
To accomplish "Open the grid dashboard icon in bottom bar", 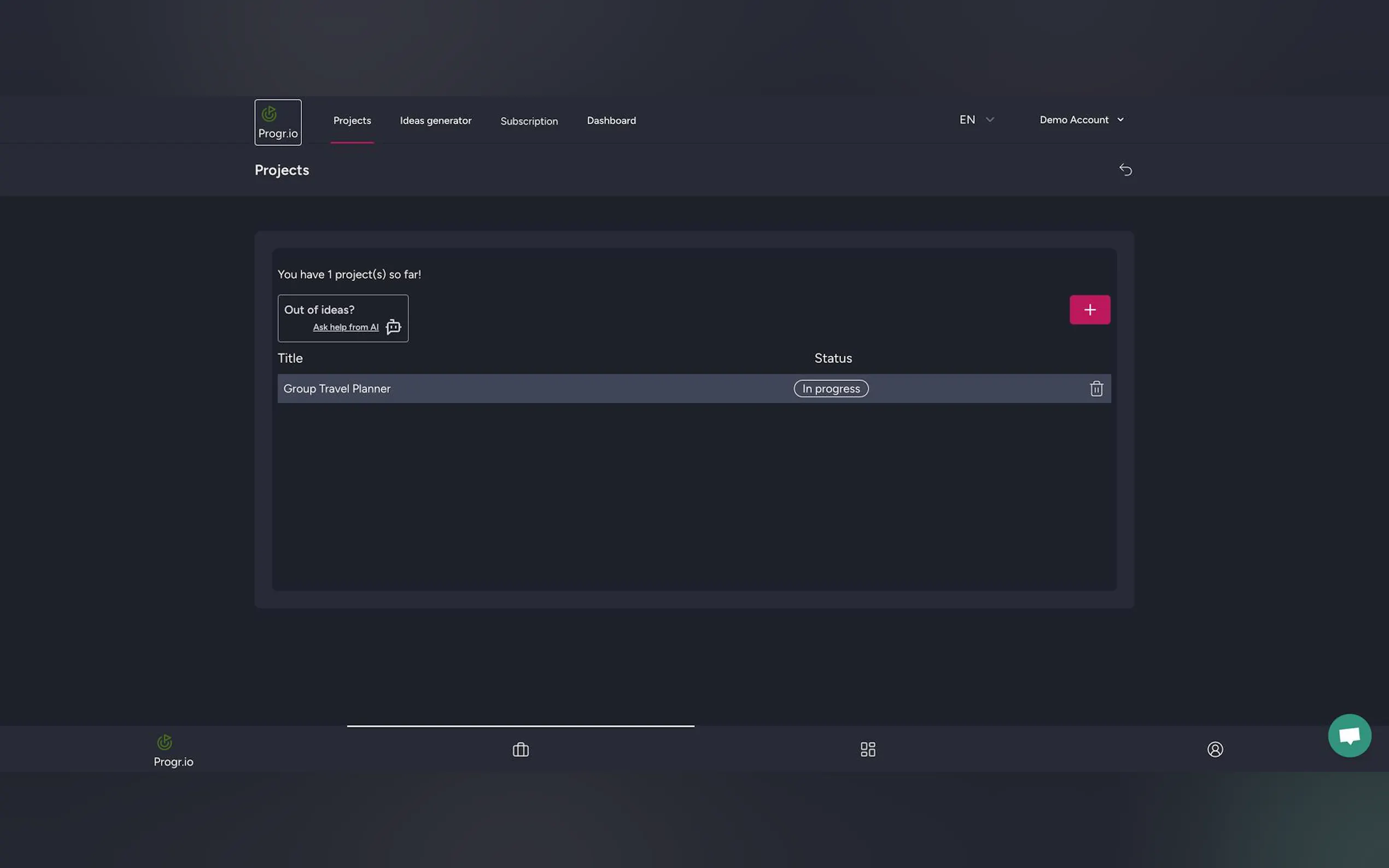I will click(868, 749).
